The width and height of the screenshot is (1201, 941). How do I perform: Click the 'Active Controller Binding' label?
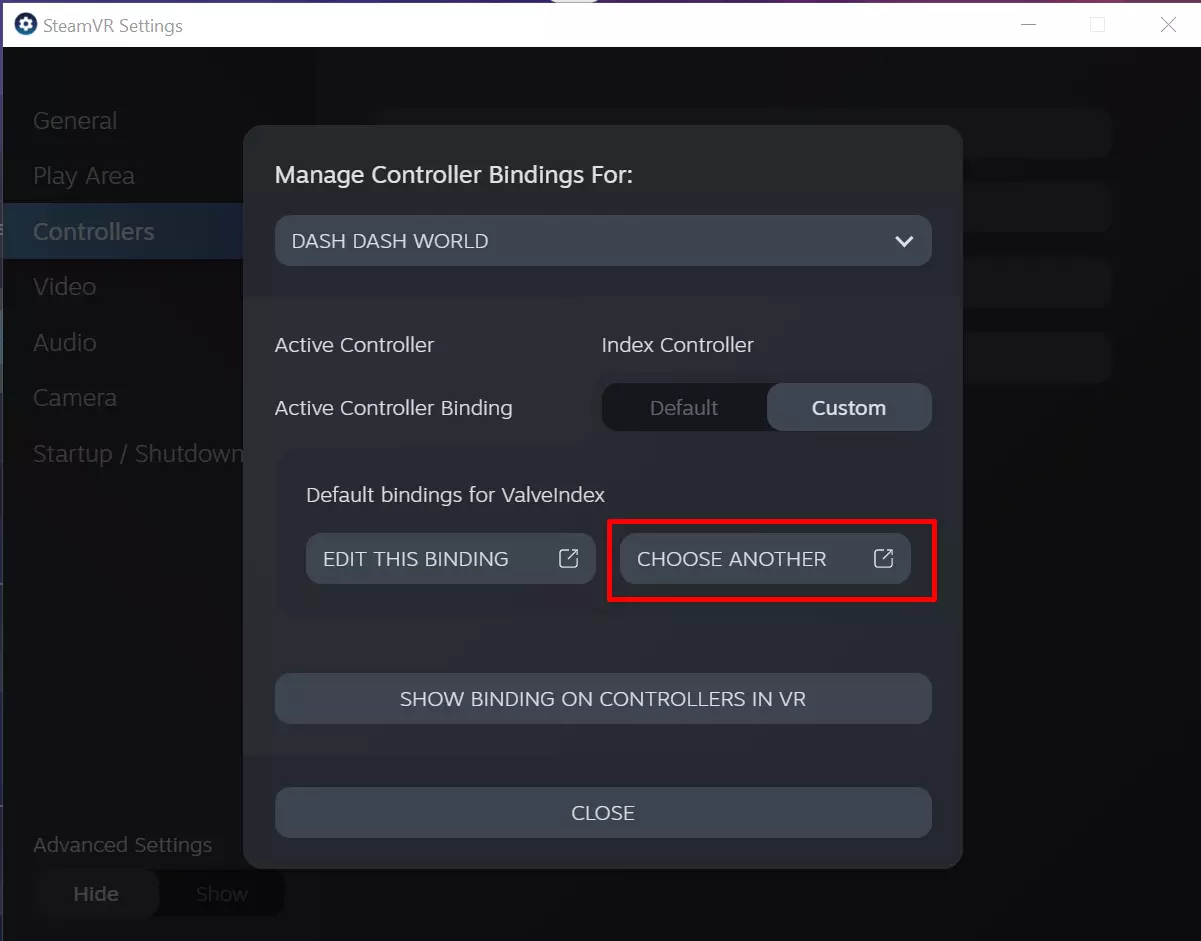click(394, 408)
